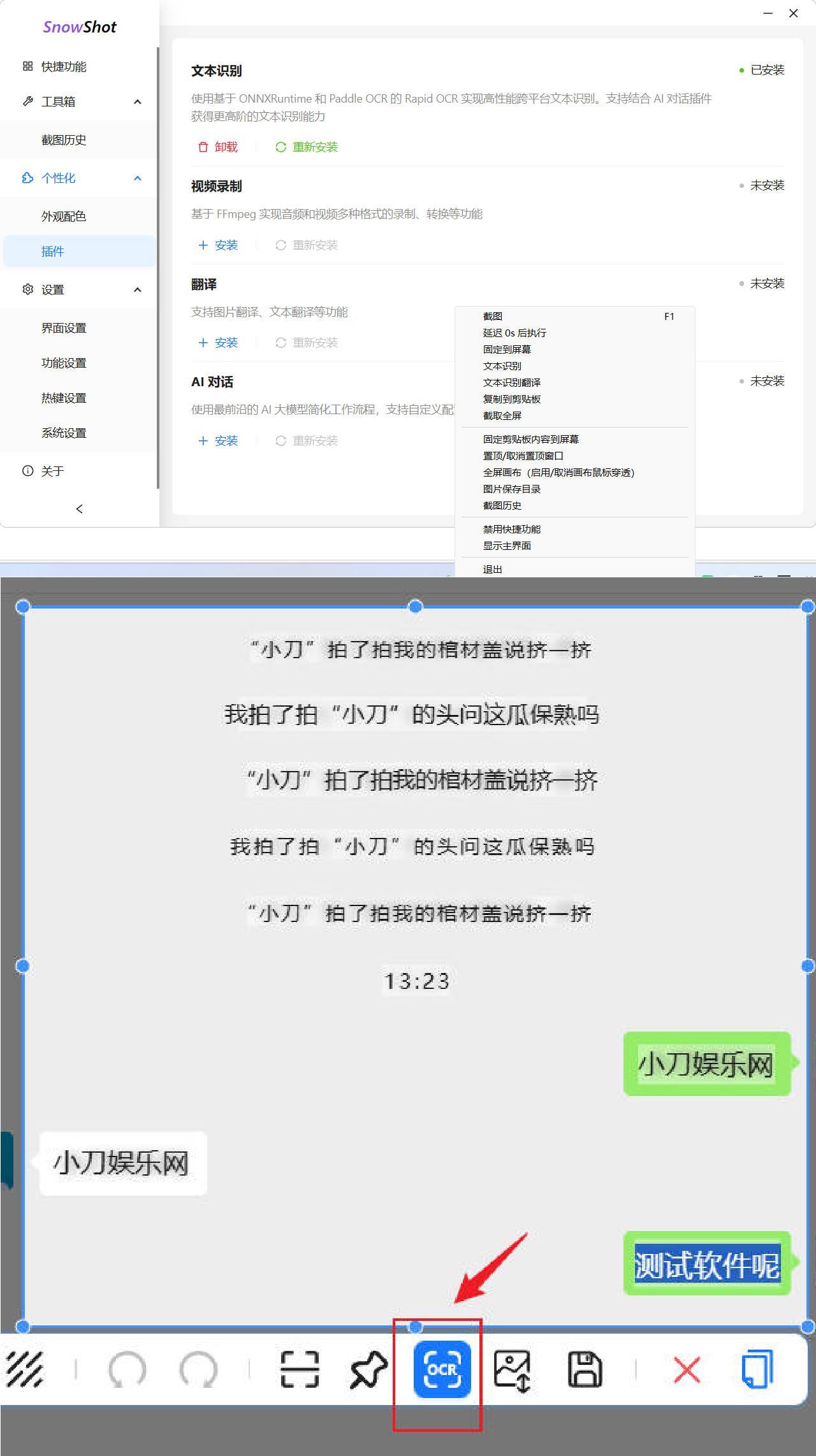816x1456 pixels.
Task: Open 热键设置 in the sidebar
Action: click(64, 398)
